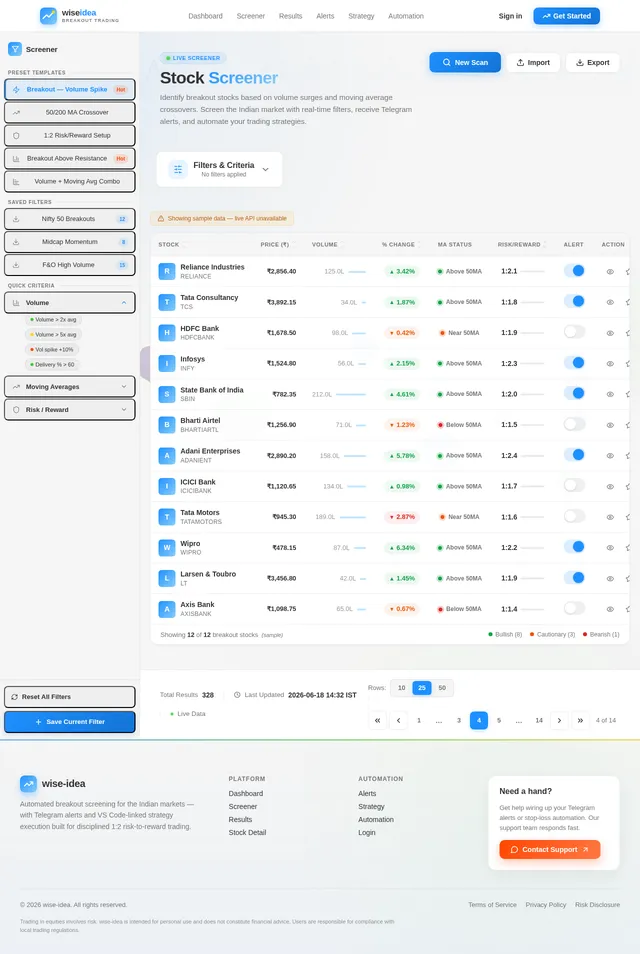Enable alert toggle for HDFC Bank
The height and width of the screenshot is (954, 640).
pos(574,332)
